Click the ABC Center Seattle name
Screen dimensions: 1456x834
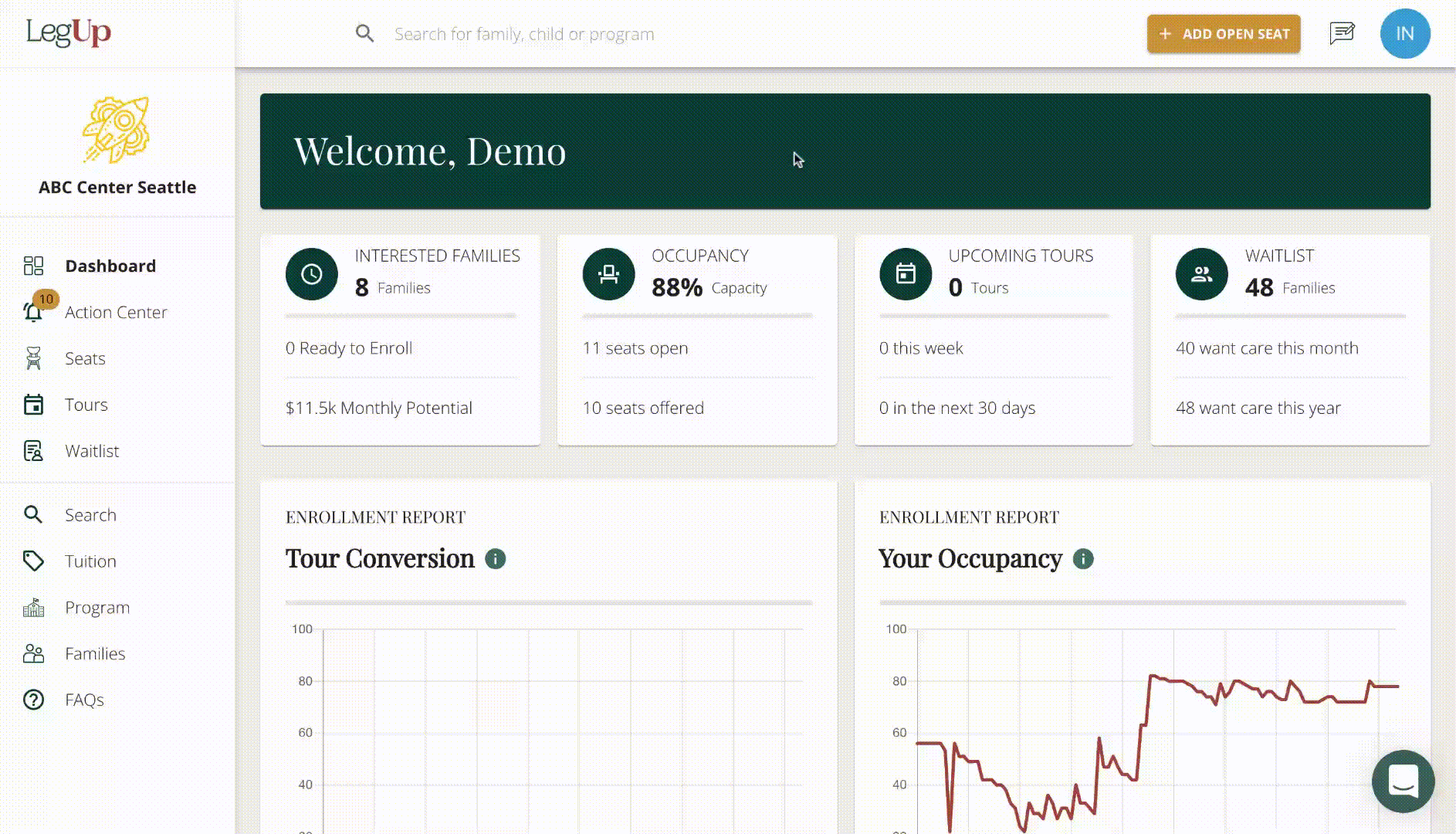tap(117, 187)
